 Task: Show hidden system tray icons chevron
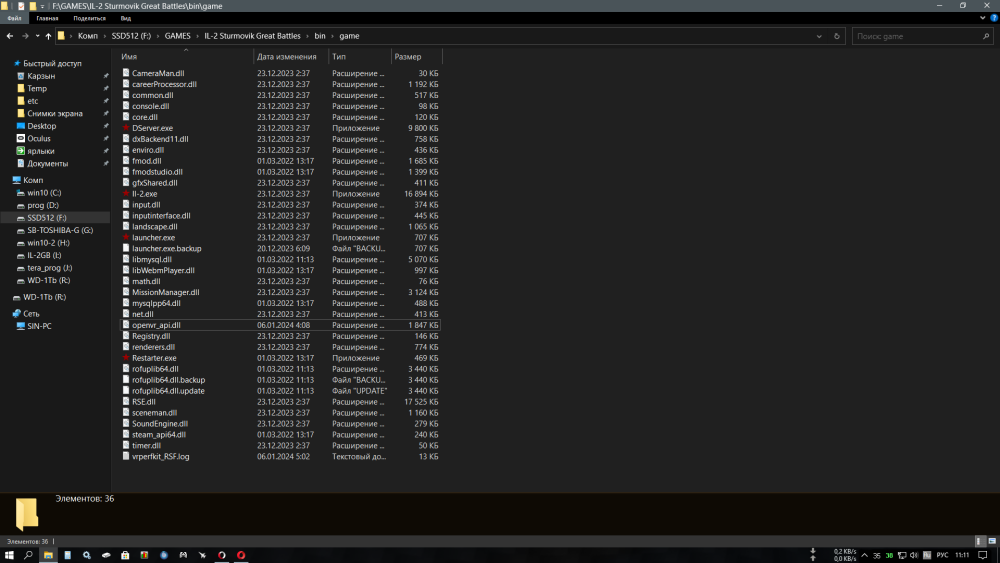pyautogui.click(x=864, y=555)
